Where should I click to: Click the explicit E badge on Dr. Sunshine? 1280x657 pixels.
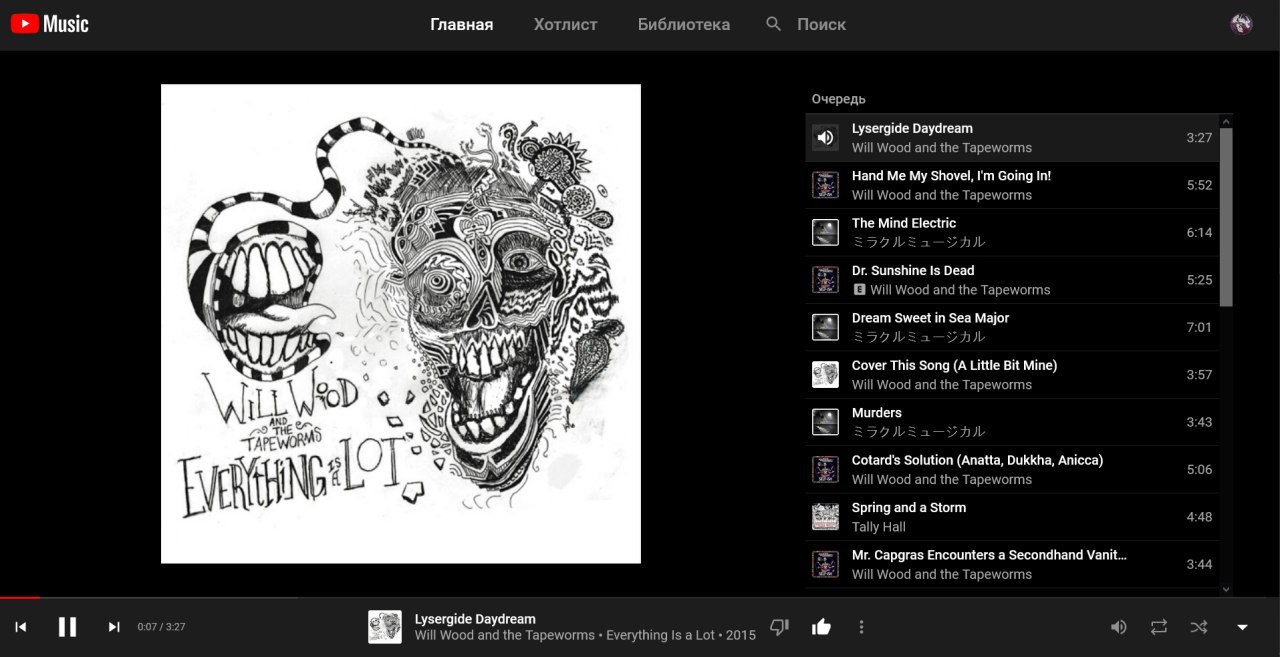[x=858, y=289]
